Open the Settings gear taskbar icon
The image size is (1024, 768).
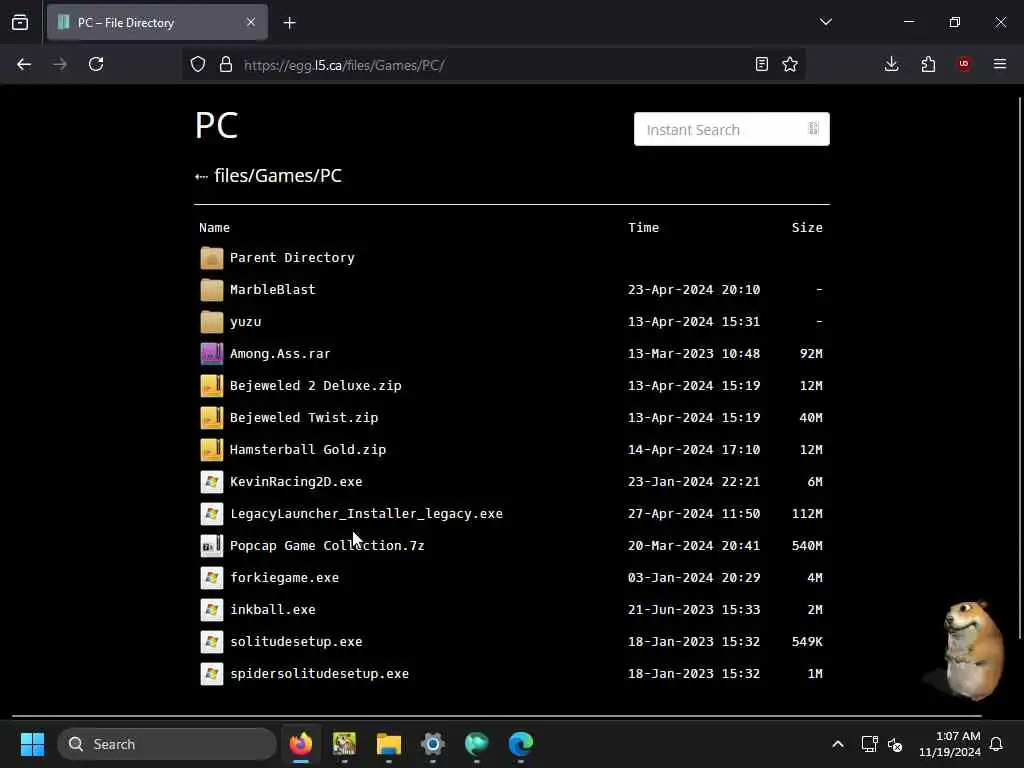point(432,744)
